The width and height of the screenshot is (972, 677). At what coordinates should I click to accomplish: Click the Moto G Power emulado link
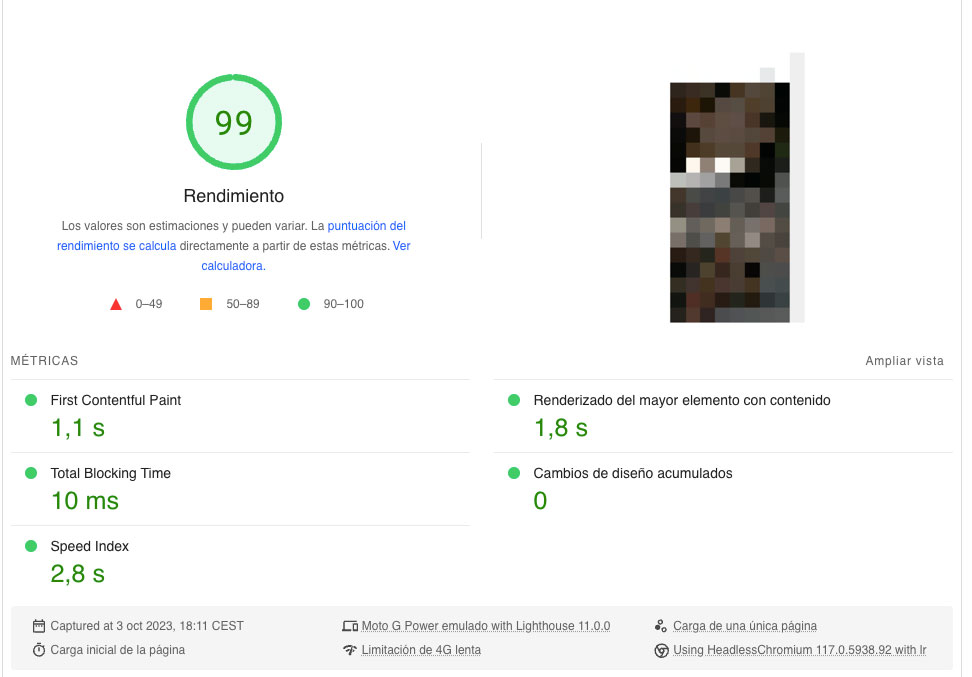[x=485, y=626]
